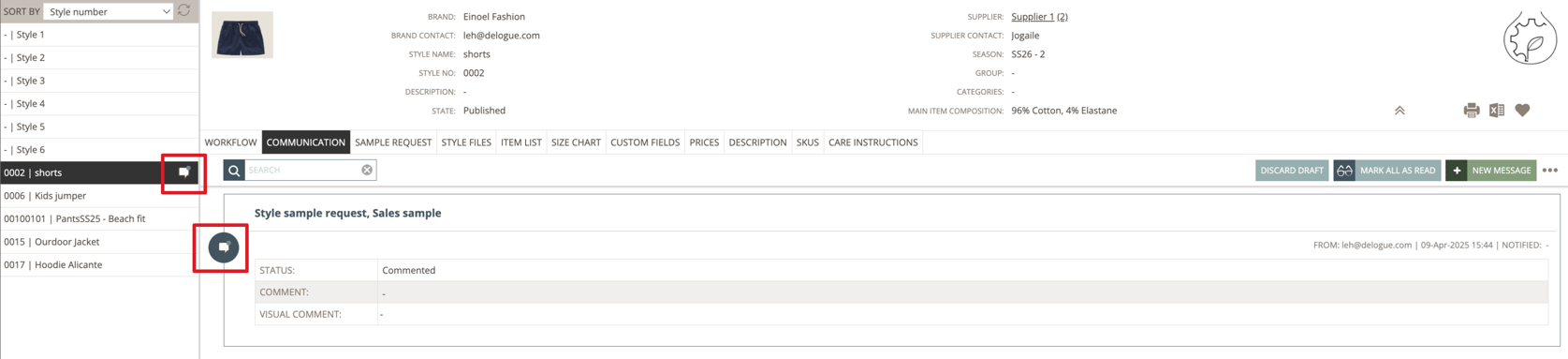Screen dimensions: 1568x359
Task: Click the round chat icon beside the sample request
Action: coord(224,247)
